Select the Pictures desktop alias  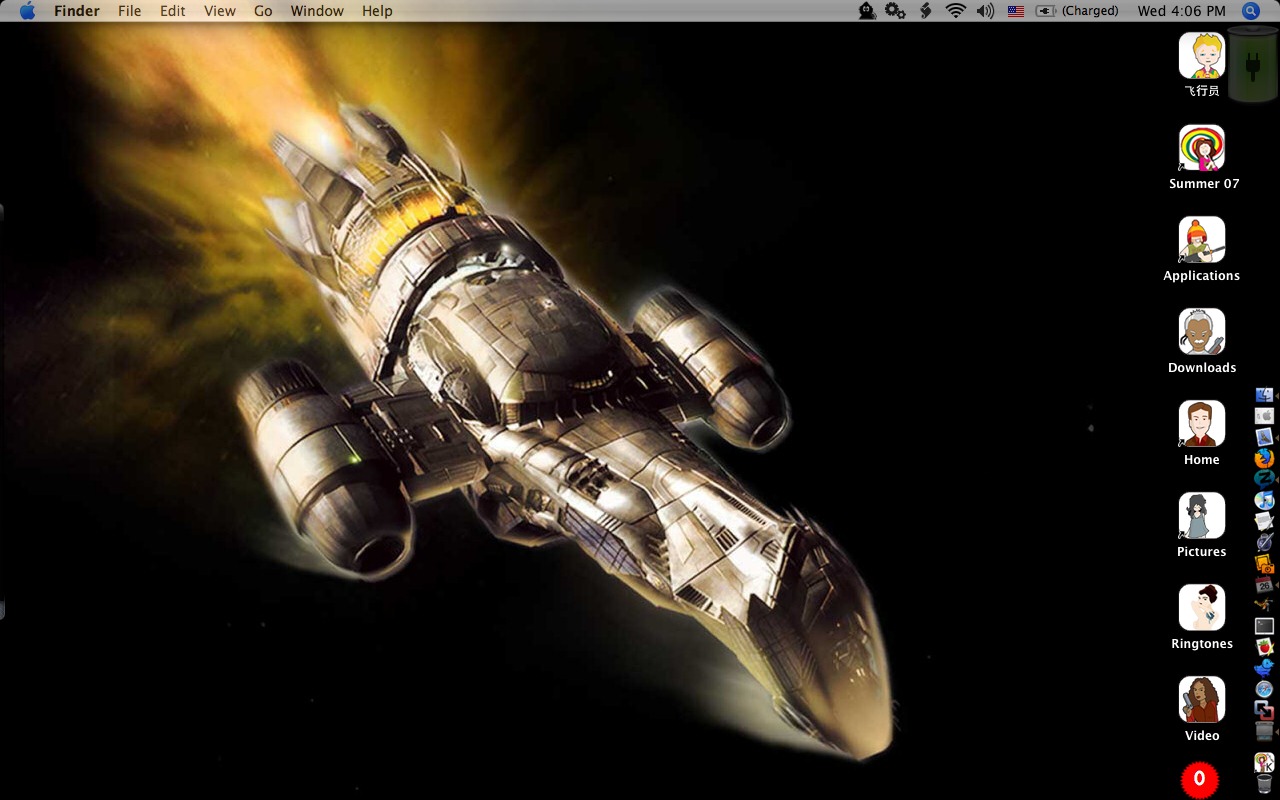pos(1202,525)
